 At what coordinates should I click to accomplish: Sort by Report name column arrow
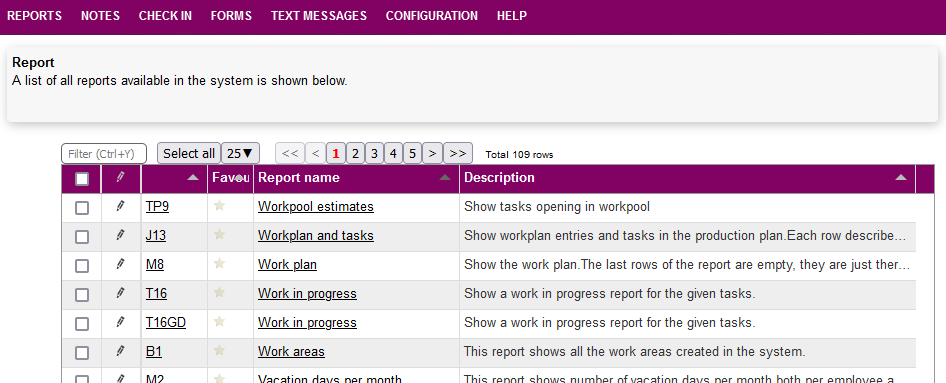(445, 177)
